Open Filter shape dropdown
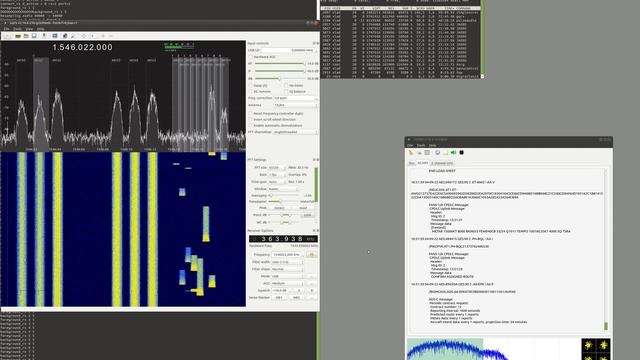The width and height of the screenshot is (640, 360). [288, 269]
